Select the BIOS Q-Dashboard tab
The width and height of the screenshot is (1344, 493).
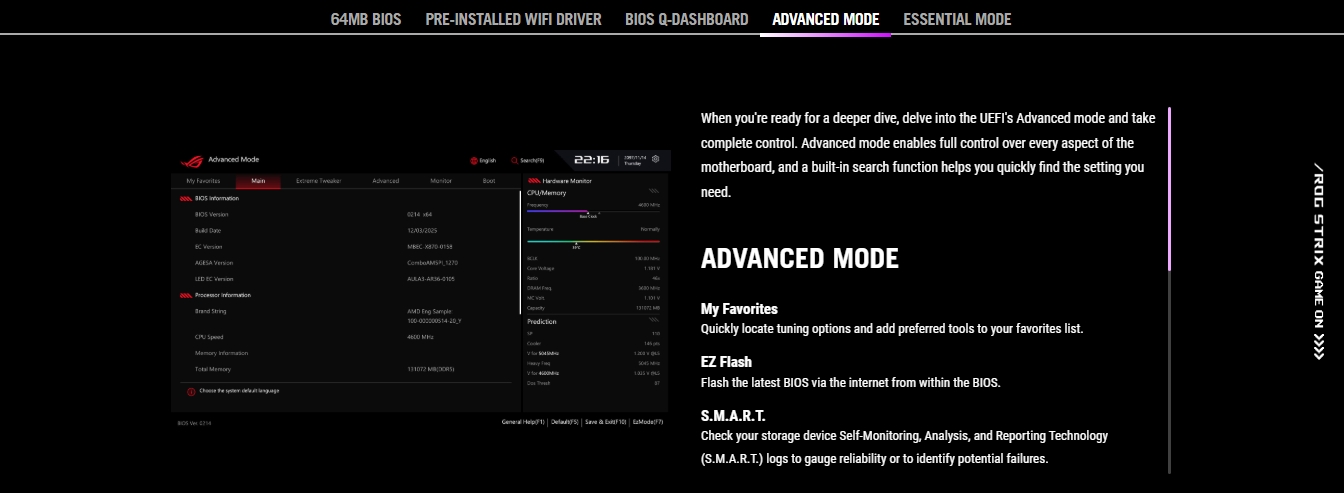(687, 19)
